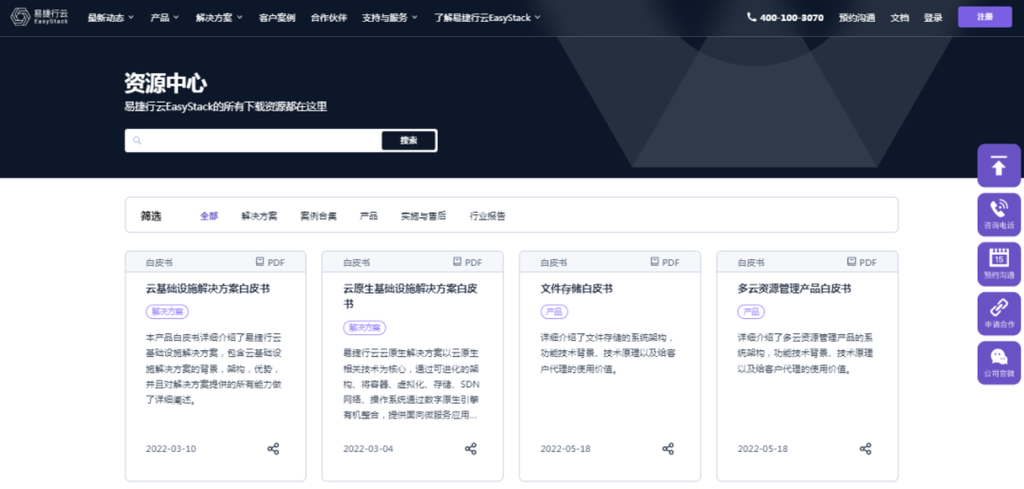The height and width of the screenshot is (489, 1024).
Task: Click the search magnifier icon
Action: (x=137, y=140)
